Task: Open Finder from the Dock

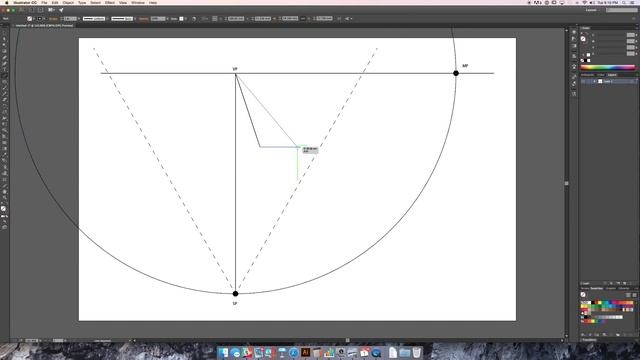Action: [223, 353]
